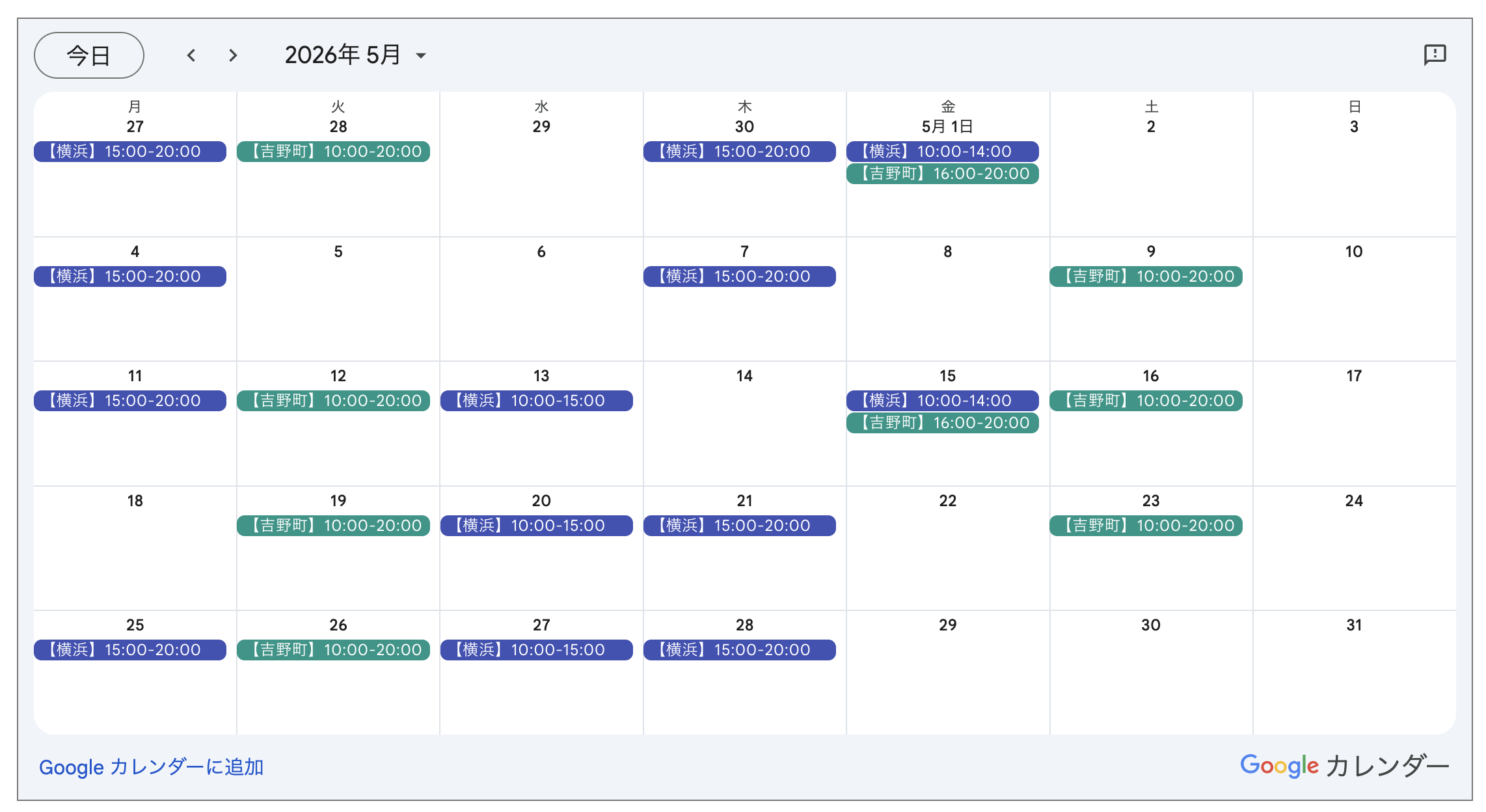Screen dimensions: 1486x812
Task: Expand the 2026年 5月 month dropdown
Action: point(421,56)
